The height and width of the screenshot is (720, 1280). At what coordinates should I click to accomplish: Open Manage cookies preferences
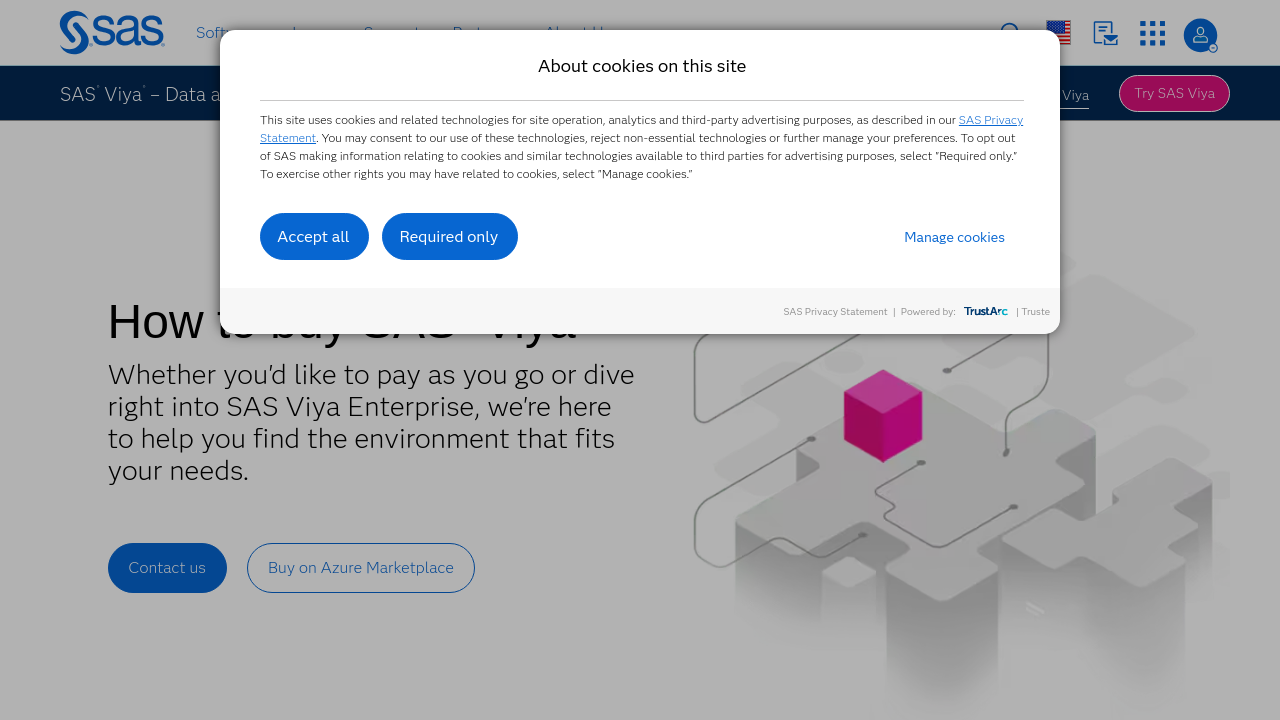coord(954,237)
